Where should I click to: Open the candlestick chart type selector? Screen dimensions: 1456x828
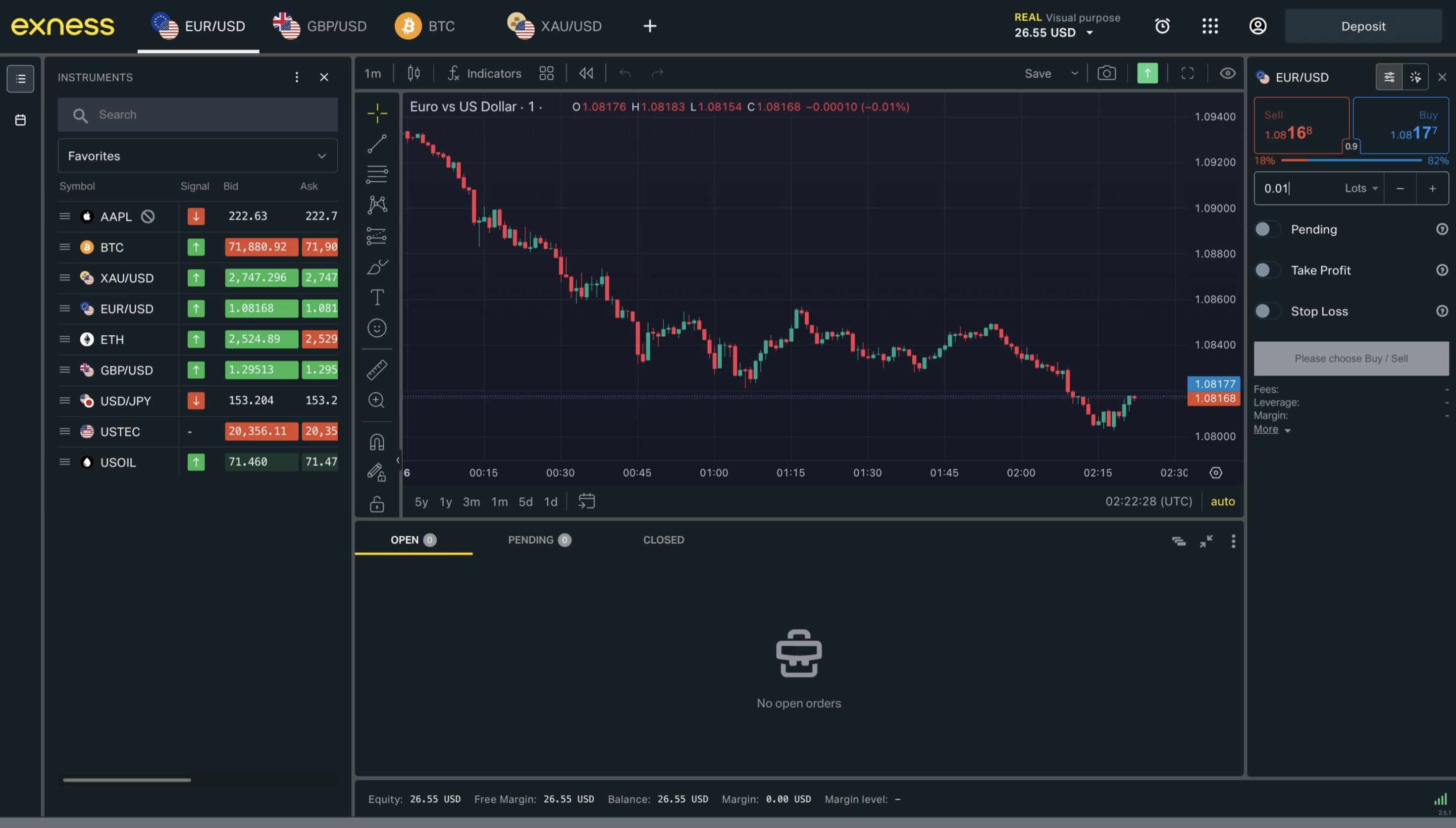414,73
